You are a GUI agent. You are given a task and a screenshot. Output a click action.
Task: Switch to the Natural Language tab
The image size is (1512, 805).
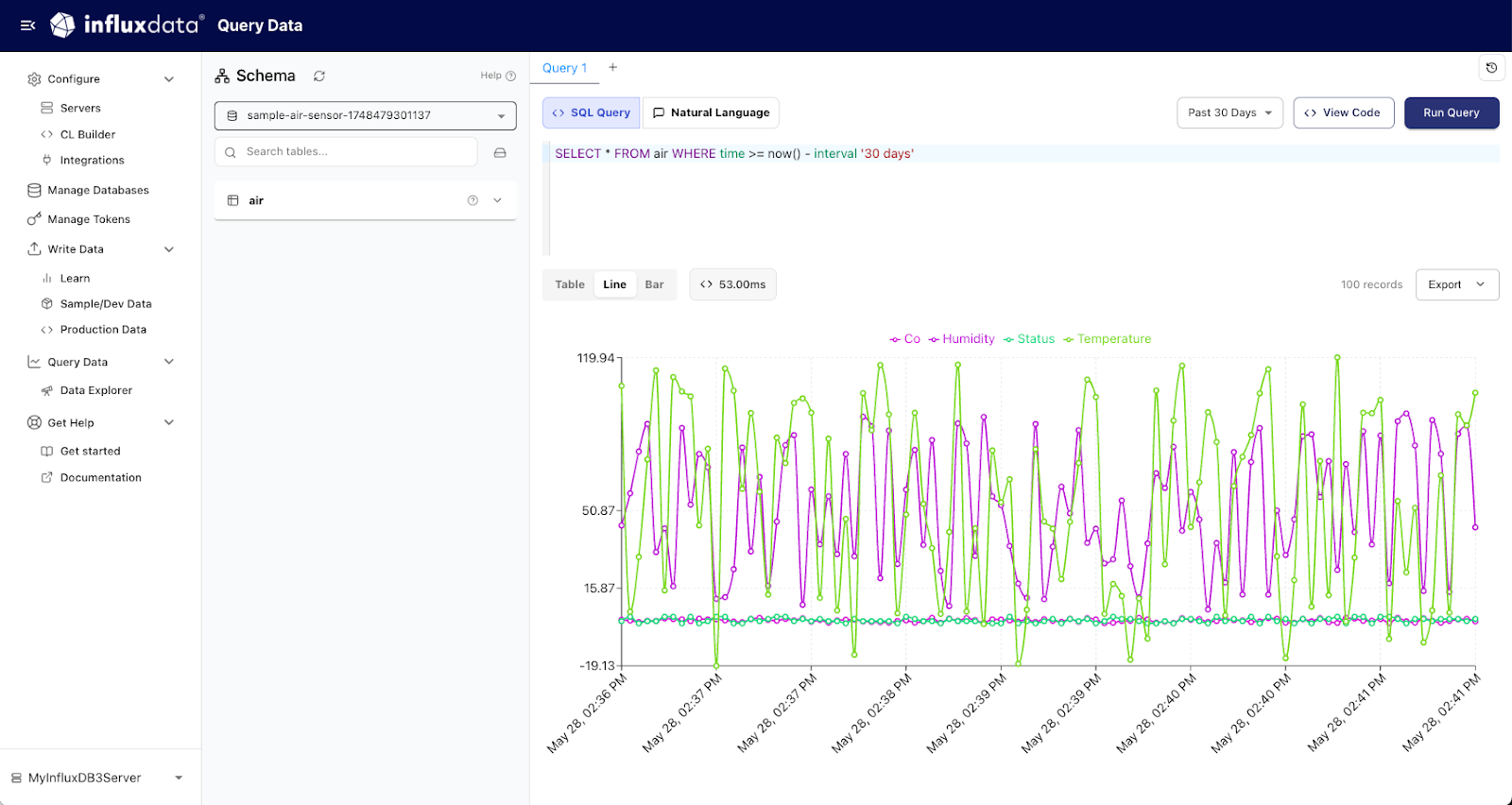pyautogui.click(x=711, y=112)
